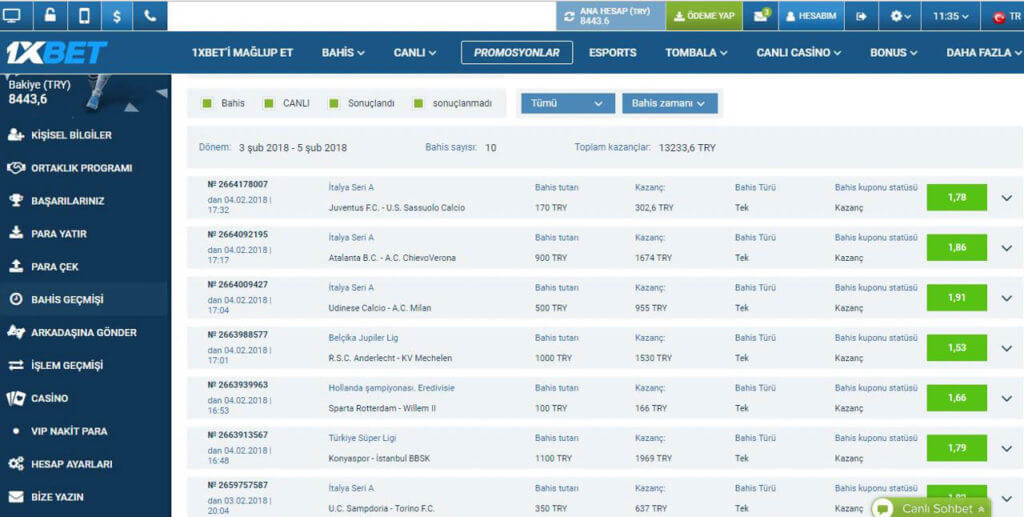Click the 1XBET logo

coord(56,52)
